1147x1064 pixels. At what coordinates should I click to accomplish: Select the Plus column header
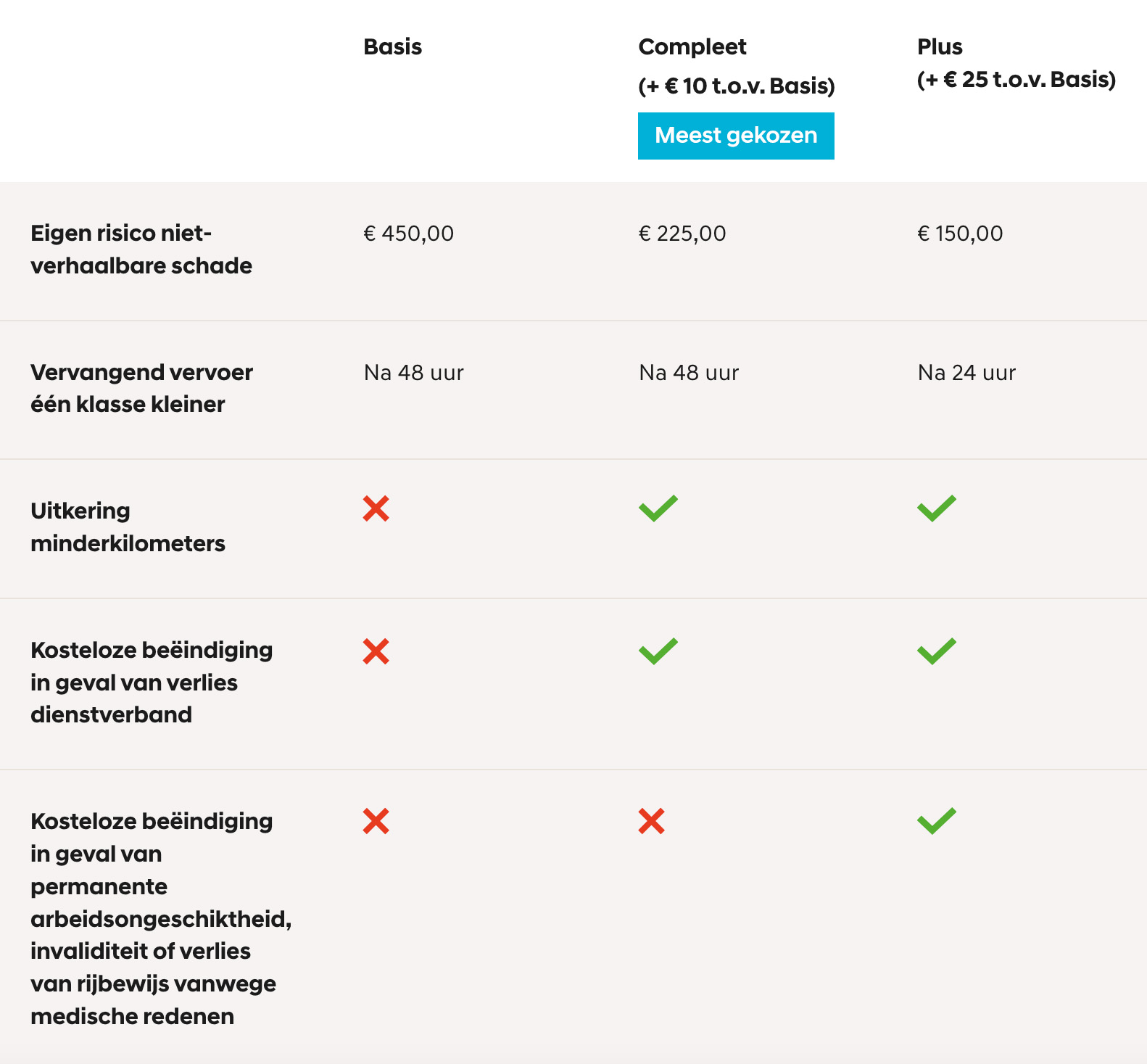(x=940, y=47)
